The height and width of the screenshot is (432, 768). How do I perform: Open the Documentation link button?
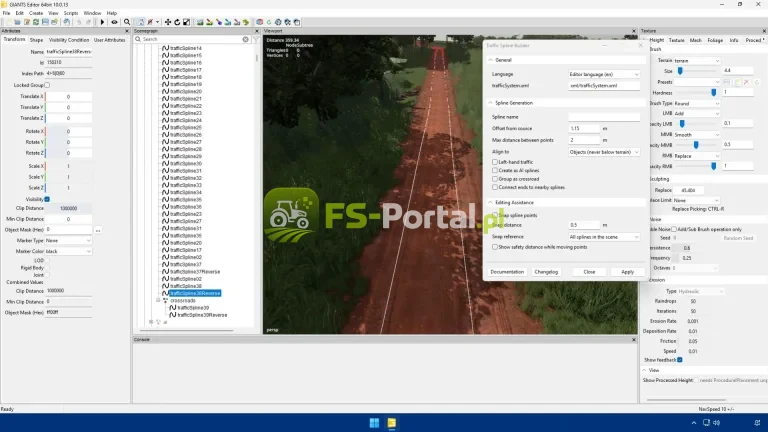507,272
